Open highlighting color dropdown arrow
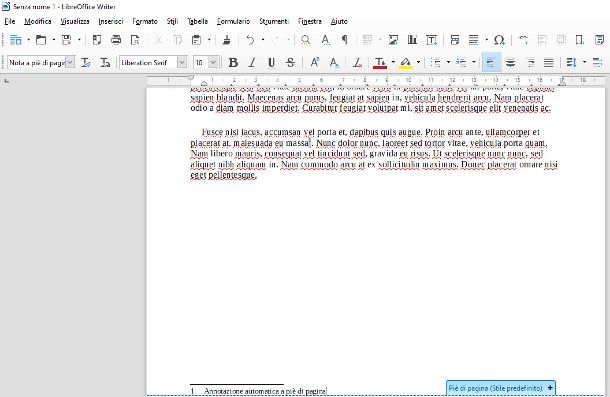Screen dimensions: 610x397 (x=418, y=62)
